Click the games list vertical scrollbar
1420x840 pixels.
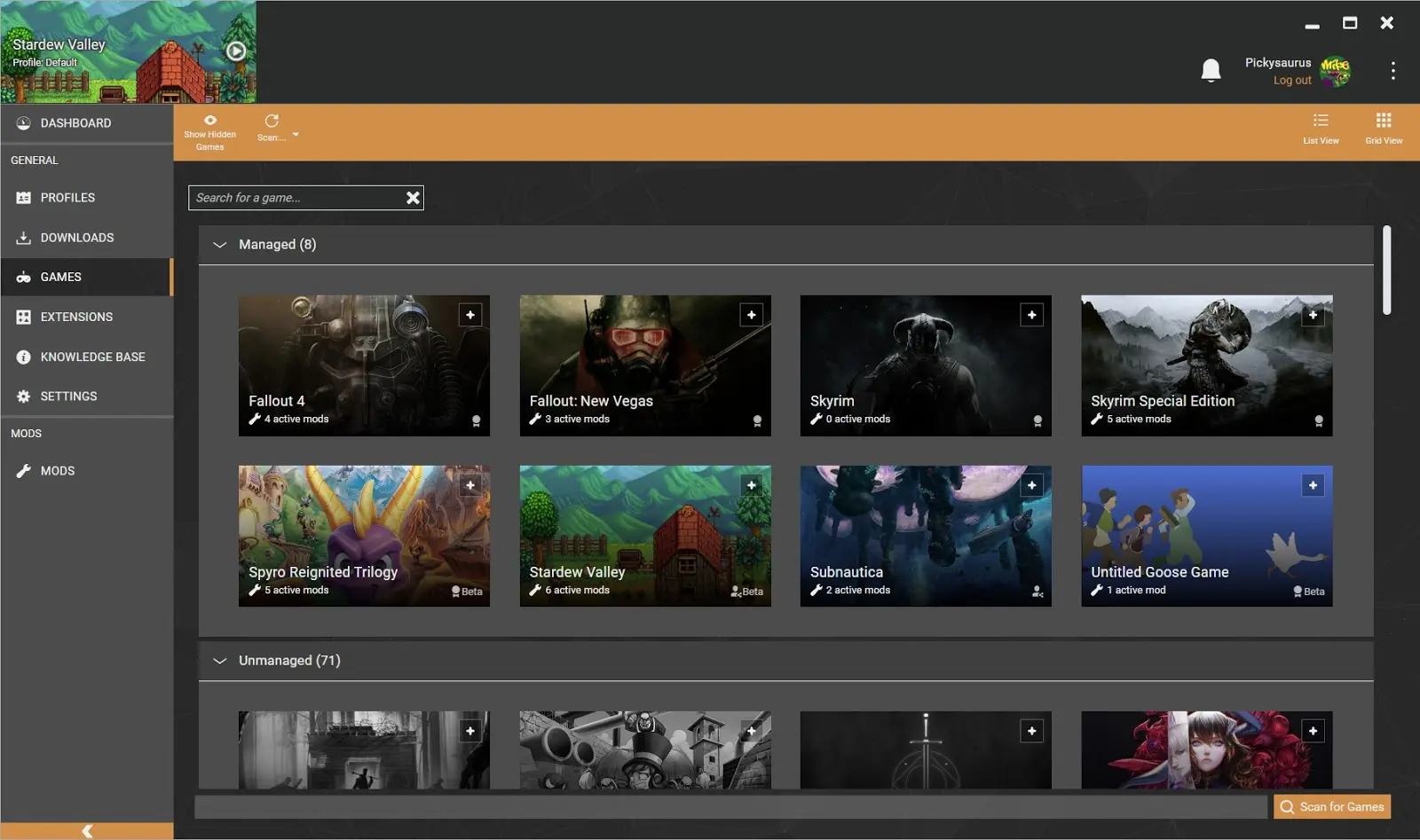[x=1386, y=271]
